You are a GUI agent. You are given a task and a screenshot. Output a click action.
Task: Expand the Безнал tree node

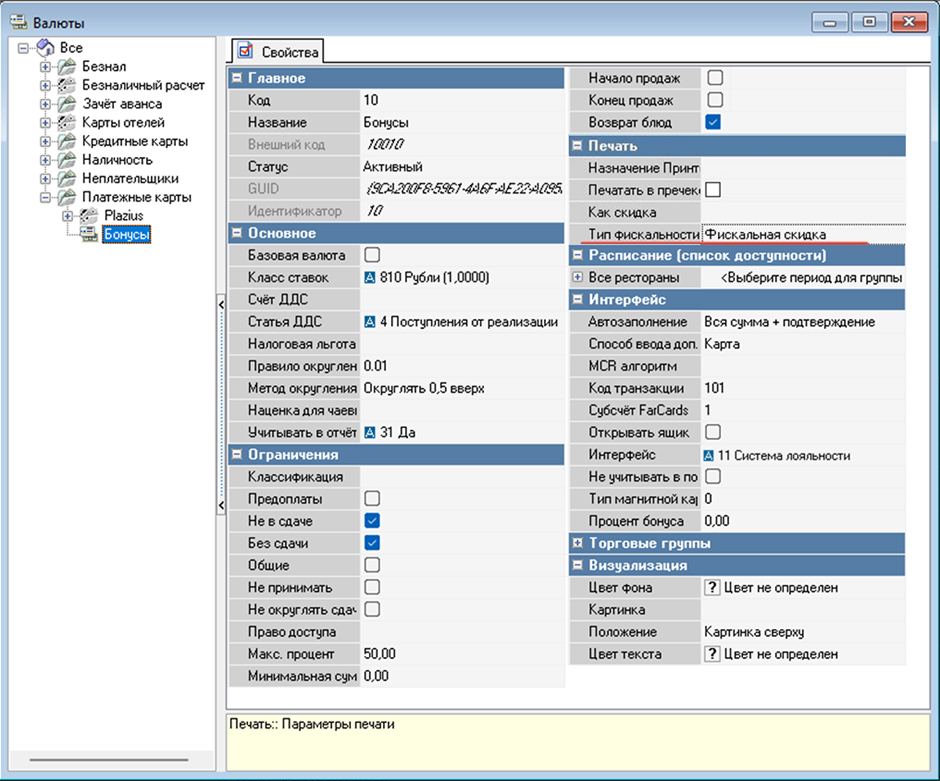[x=45, y=67]
